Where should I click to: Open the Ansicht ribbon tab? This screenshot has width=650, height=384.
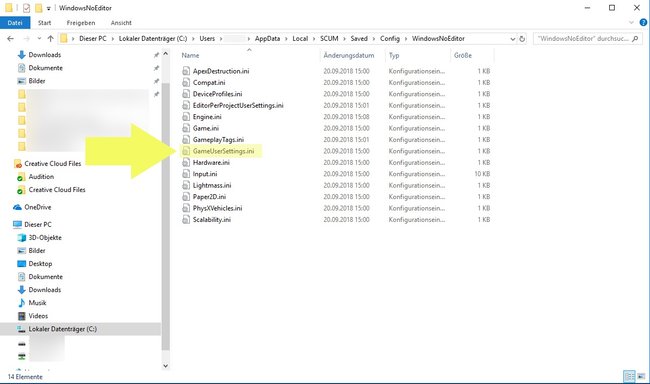click(121, 23)
